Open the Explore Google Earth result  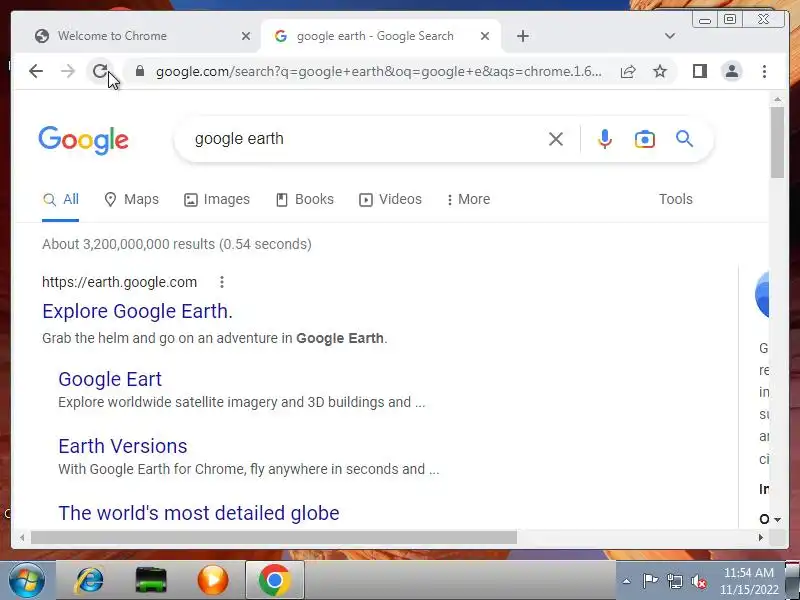[x=137, y=311]
